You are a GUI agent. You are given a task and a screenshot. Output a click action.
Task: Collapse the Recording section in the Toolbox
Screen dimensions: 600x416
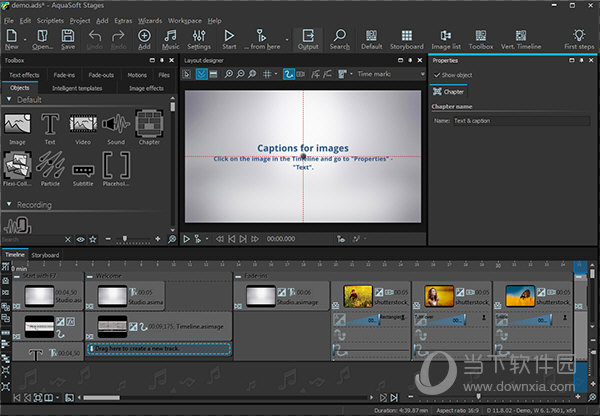tap(9, 204)
